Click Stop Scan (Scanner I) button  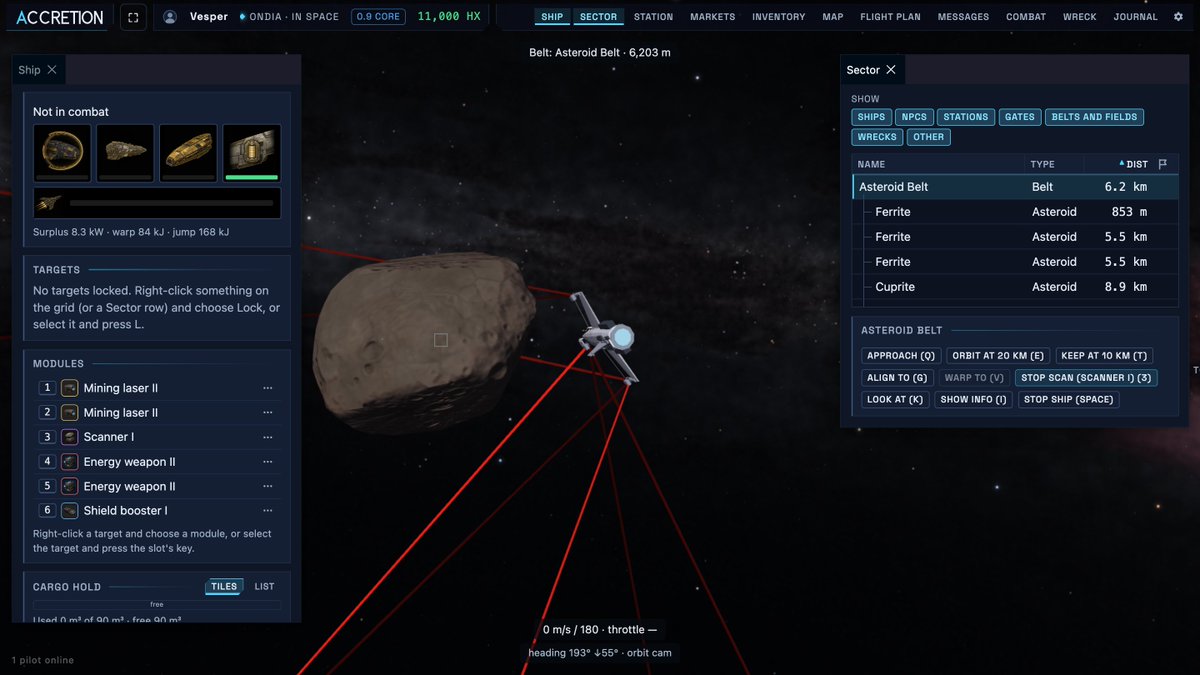pyautogui.click(x=1086, y=378)
